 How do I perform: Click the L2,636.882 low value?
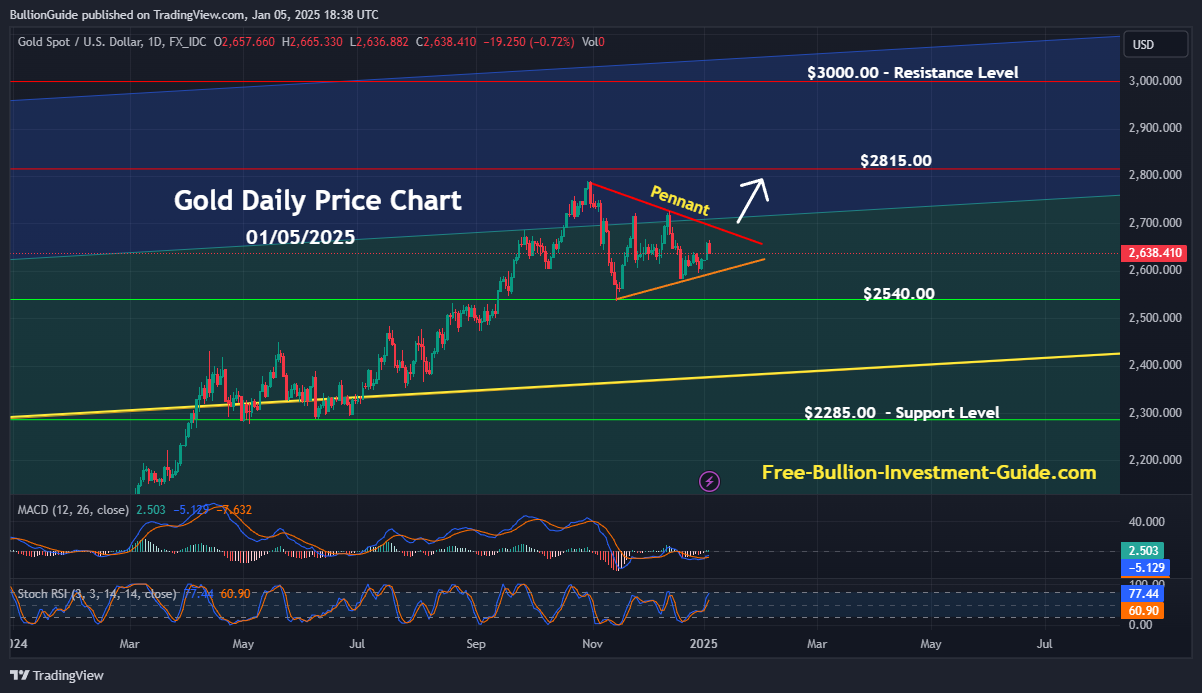[x=380, y=42]
